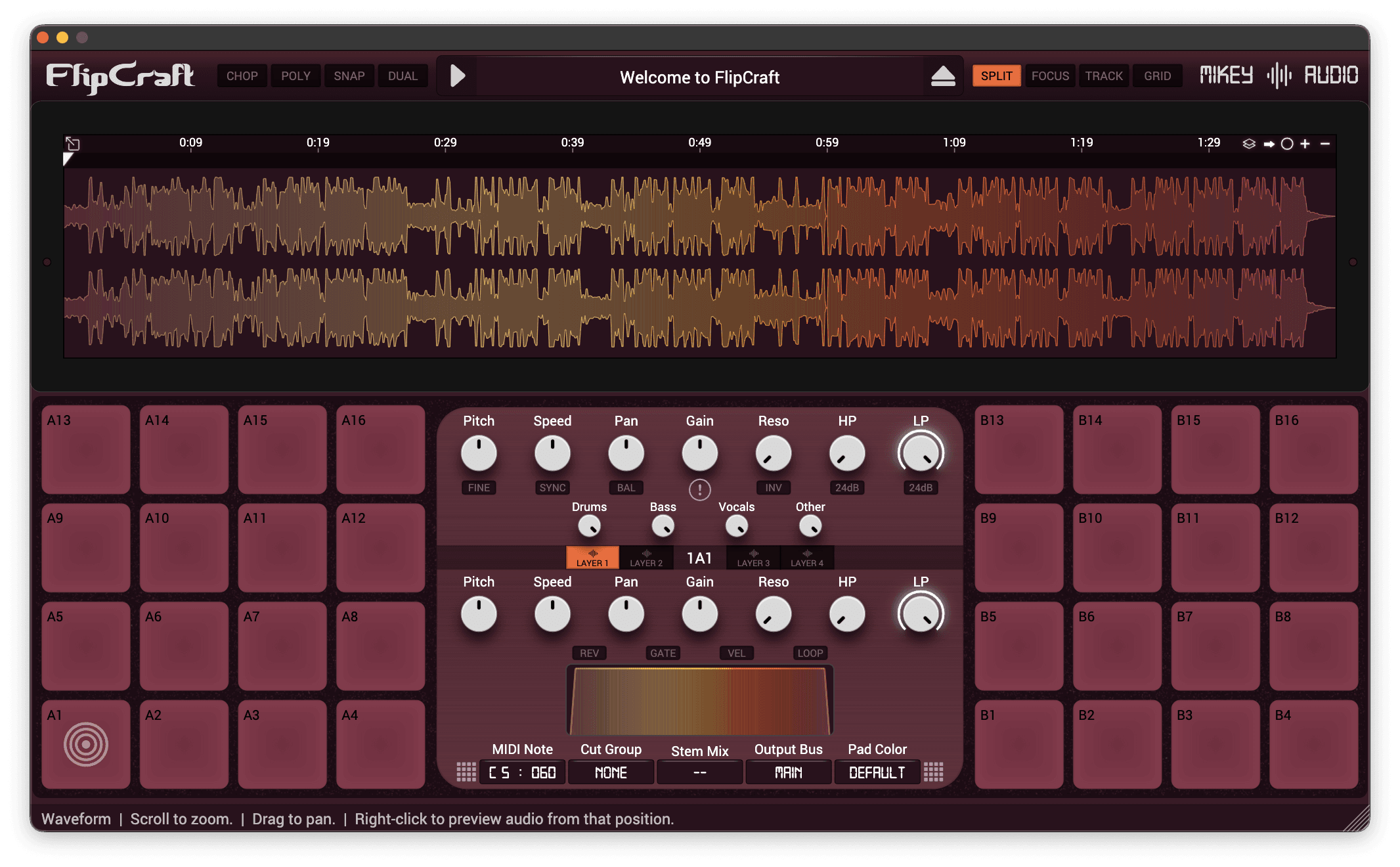Open the Pad Color DEFAULT selector

coord(877,772)
